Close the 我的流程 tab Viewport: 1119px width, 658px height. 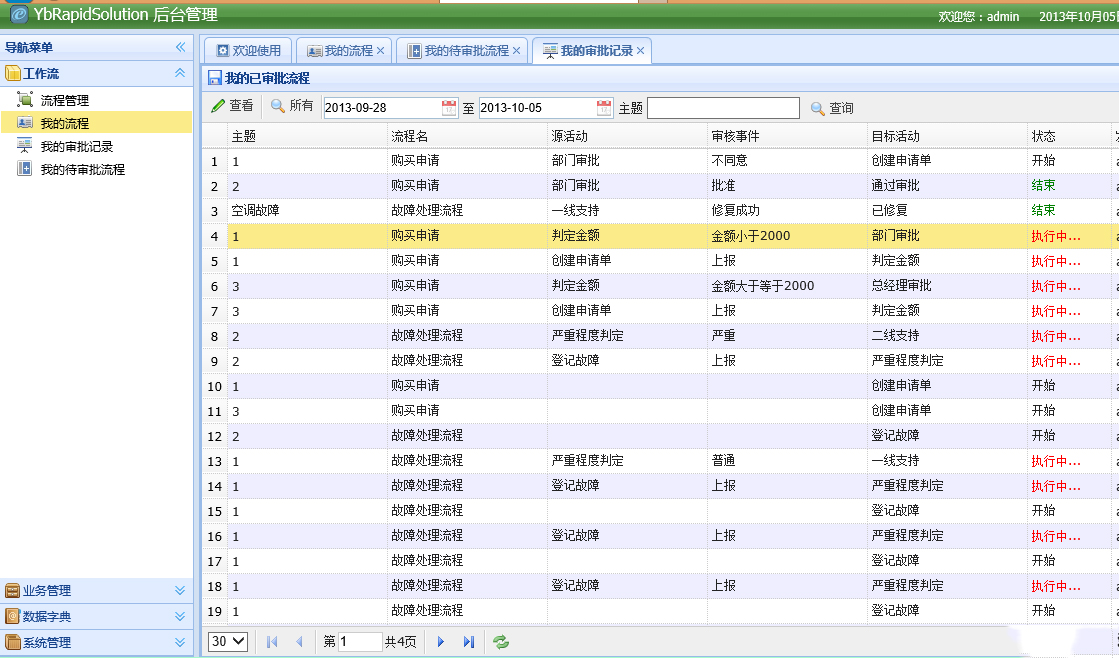381,51
